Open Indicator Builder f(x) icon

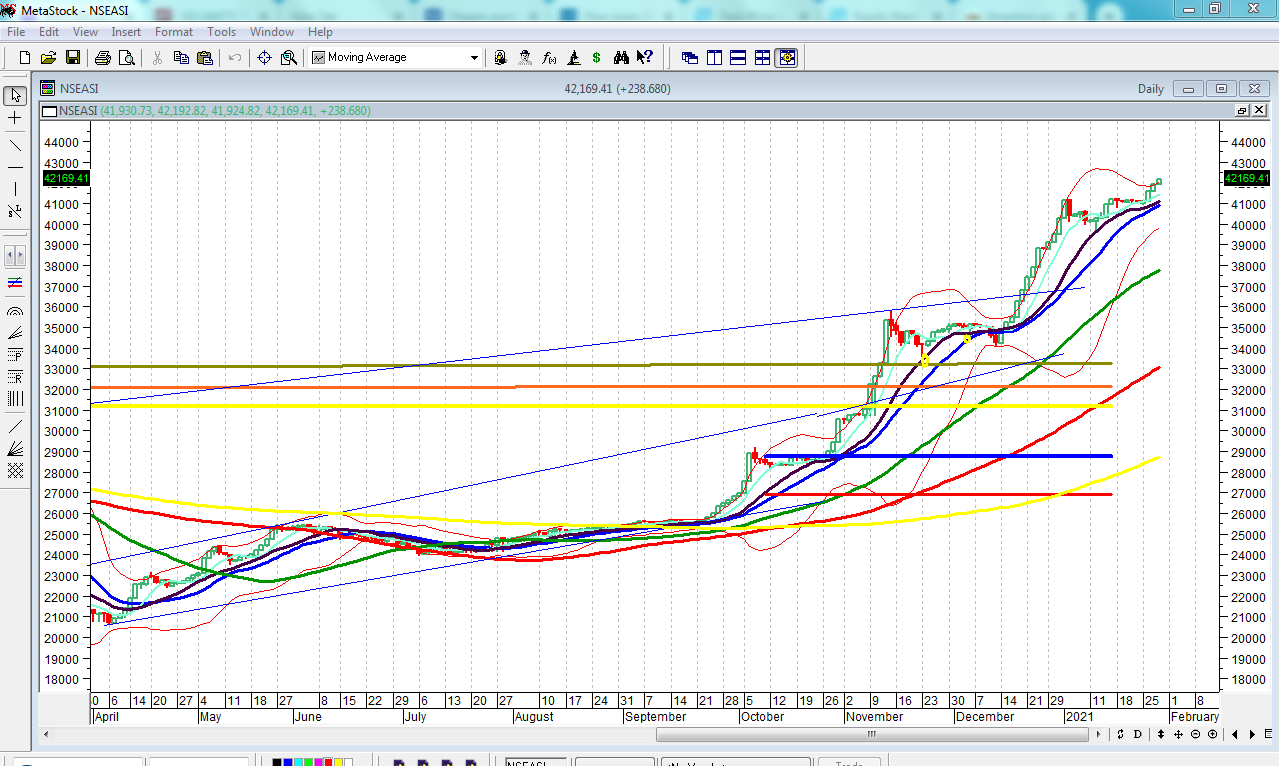tap(549, 58)
